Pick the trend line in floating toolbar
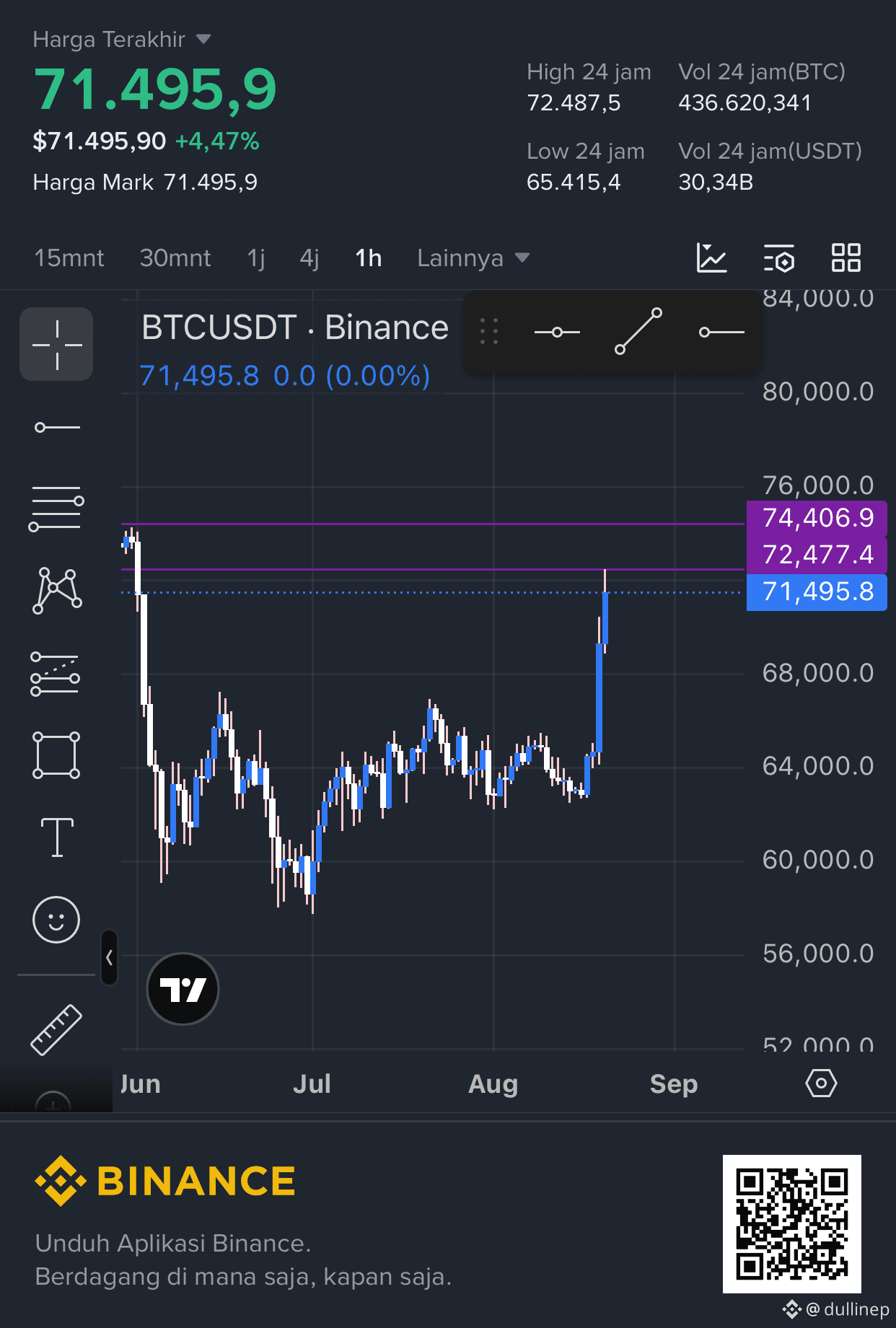Image resolution: width=896 pixels, height=1328 pixels. pos(638,332)
